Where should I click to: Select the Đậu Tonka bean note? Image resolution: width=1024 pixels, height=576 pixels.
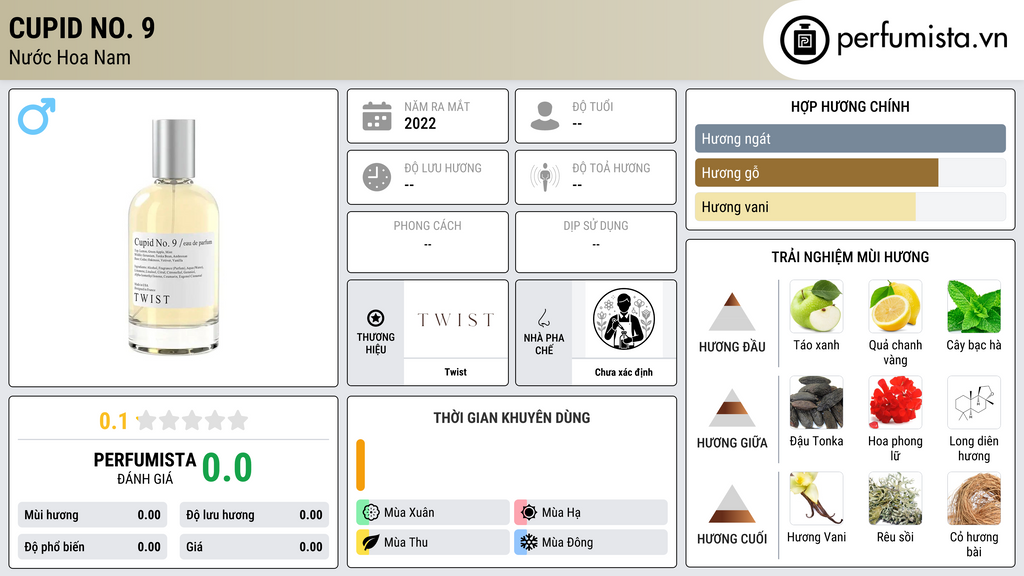pos(816,402)
